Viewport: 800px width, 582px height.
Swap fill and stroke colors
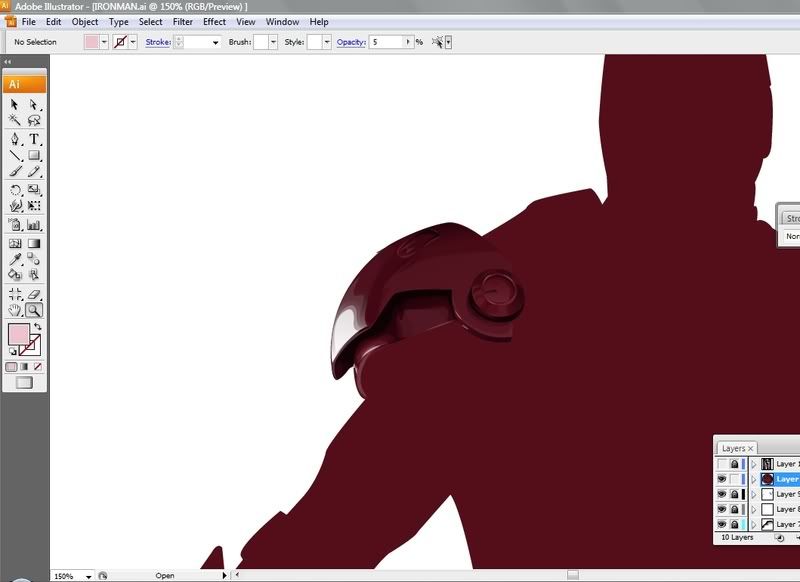point(38,326)
